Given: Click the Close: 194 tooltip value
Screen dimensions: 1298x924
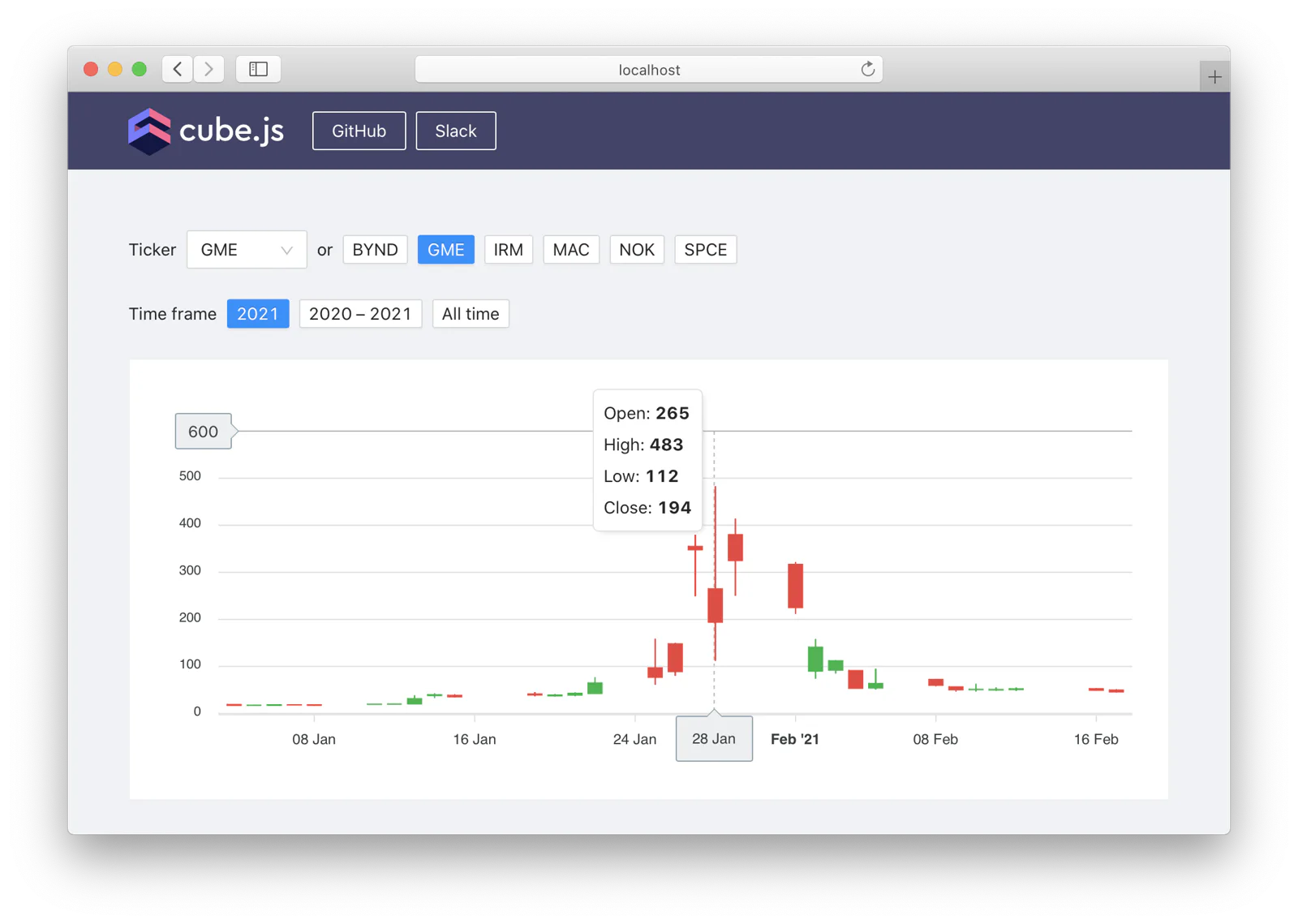Looking at the screenshot, I should point(647,508).
